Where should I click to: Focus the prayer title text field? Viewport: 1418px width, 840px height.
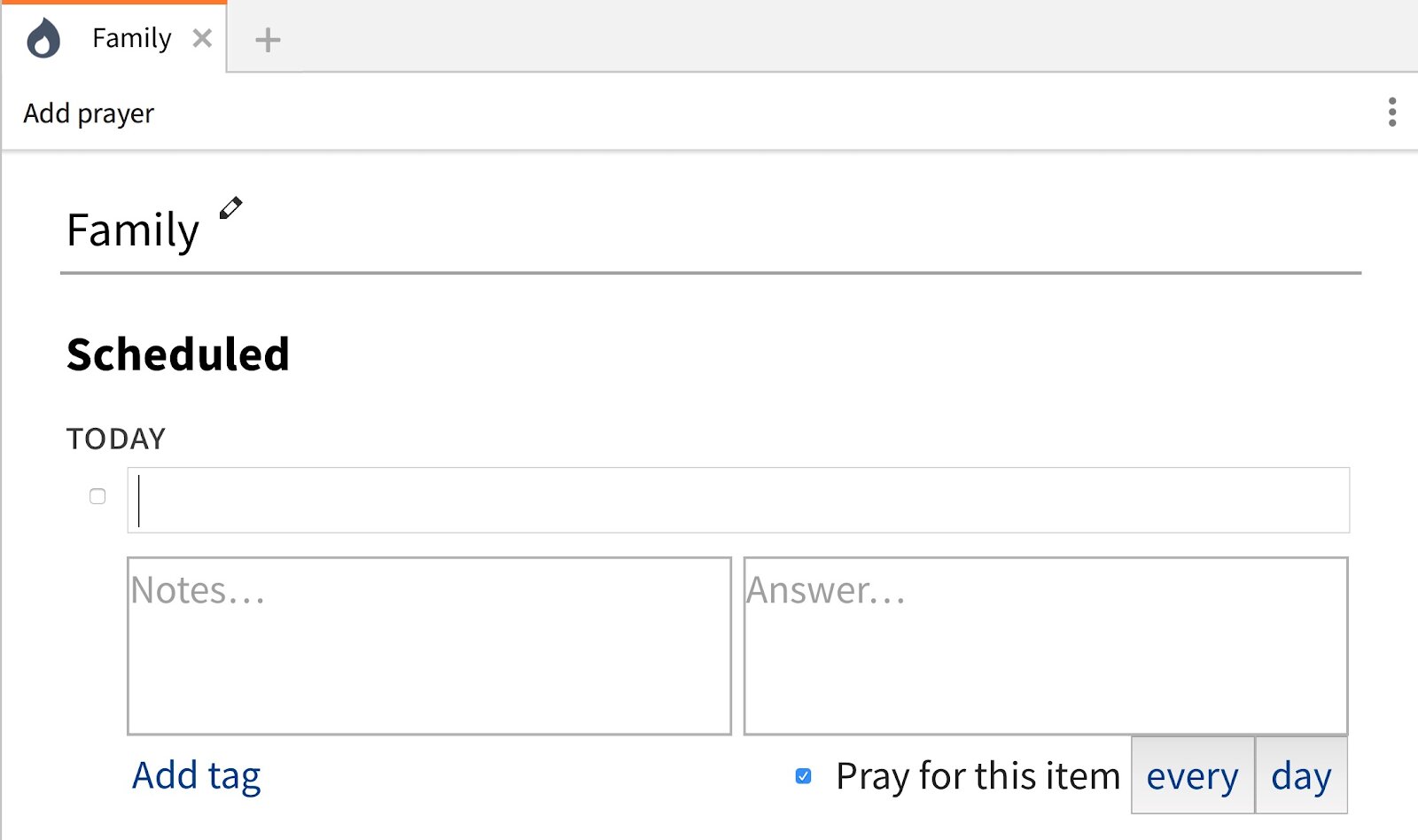pyautogui.click(x=738, y=500)
